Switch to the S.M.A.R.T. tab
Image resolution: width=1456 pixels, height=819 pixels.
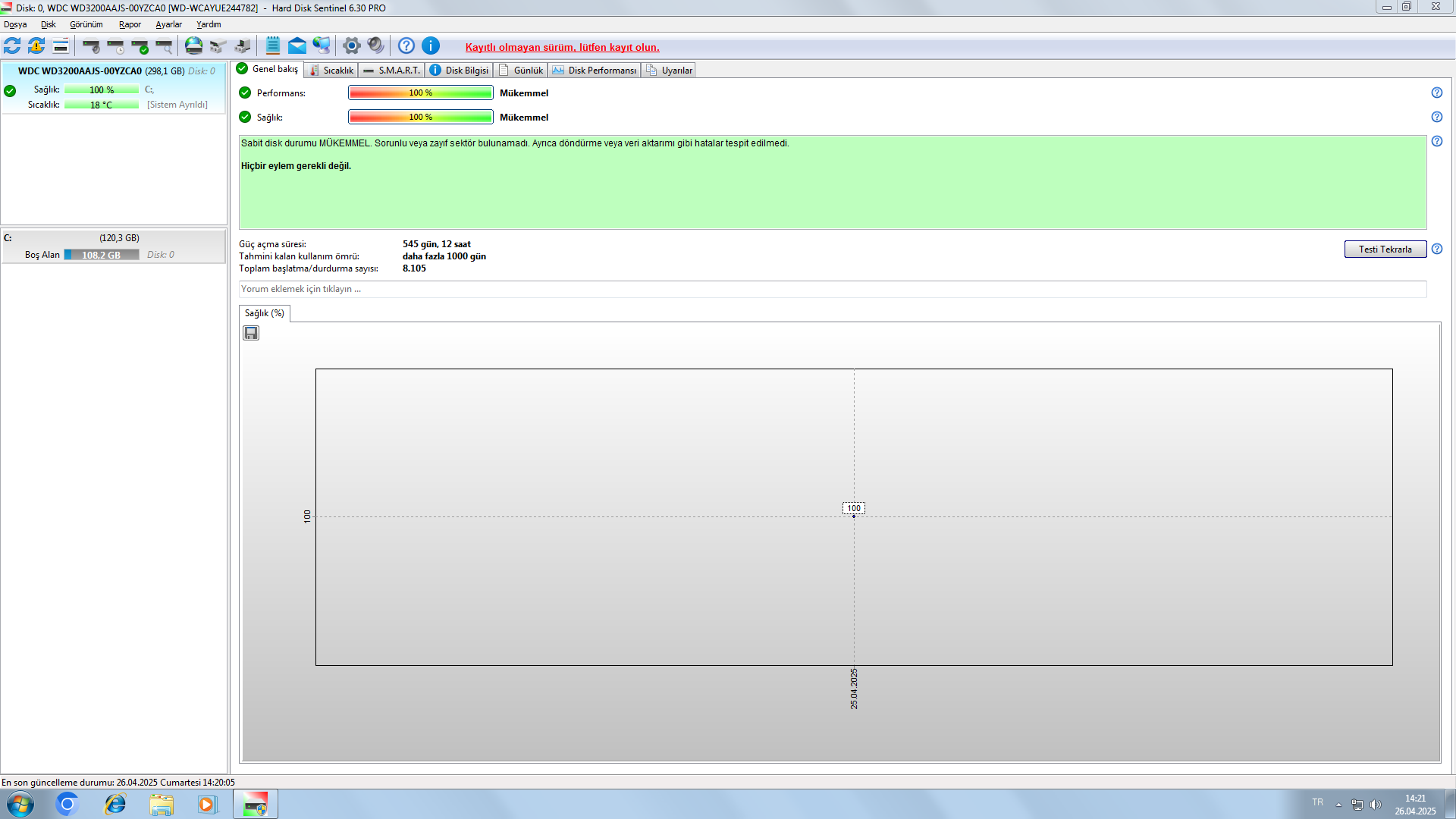[392, 70]
